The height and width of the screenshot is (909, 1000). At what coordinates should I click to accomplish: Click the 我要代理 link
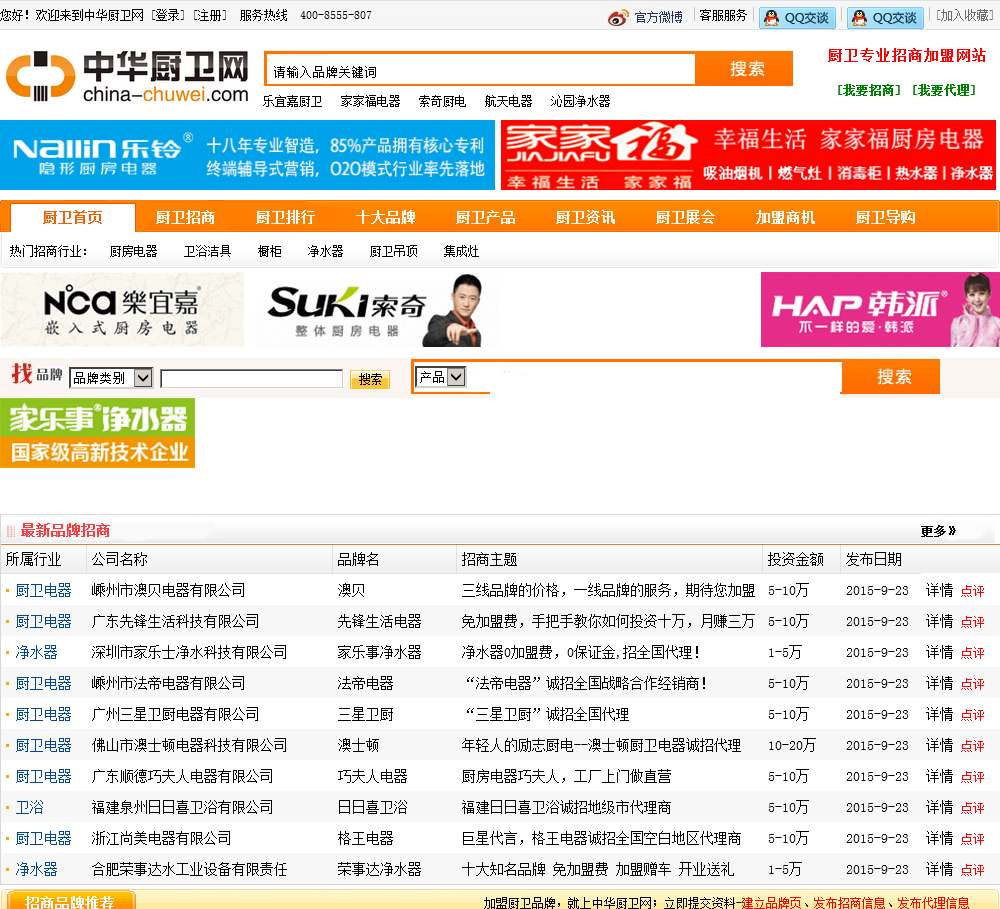coord(944,90)
